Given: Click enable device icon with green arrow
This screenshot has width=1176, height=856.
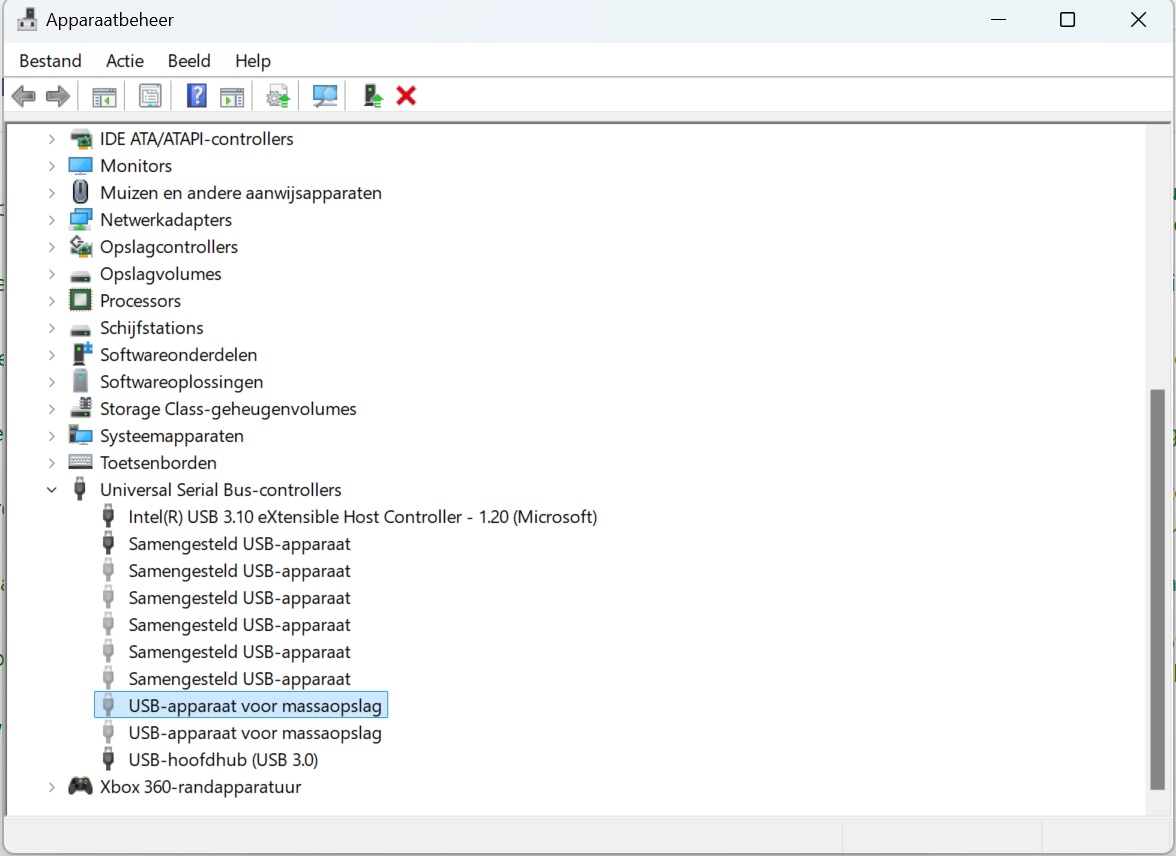Looking at the screenshot, I should (x=373, y=96).
